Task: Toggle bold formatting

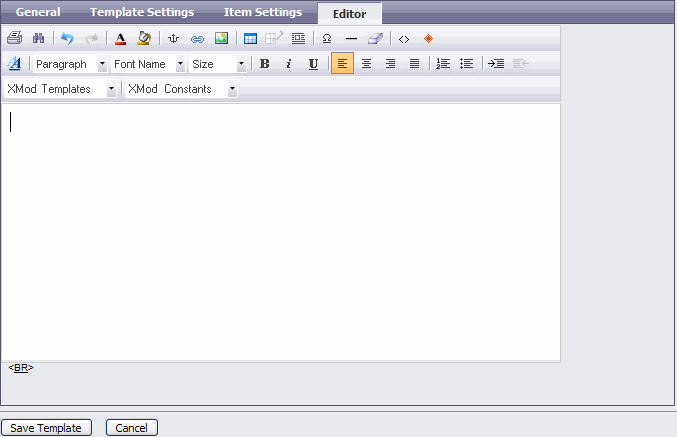Action: tap(265, 63)
